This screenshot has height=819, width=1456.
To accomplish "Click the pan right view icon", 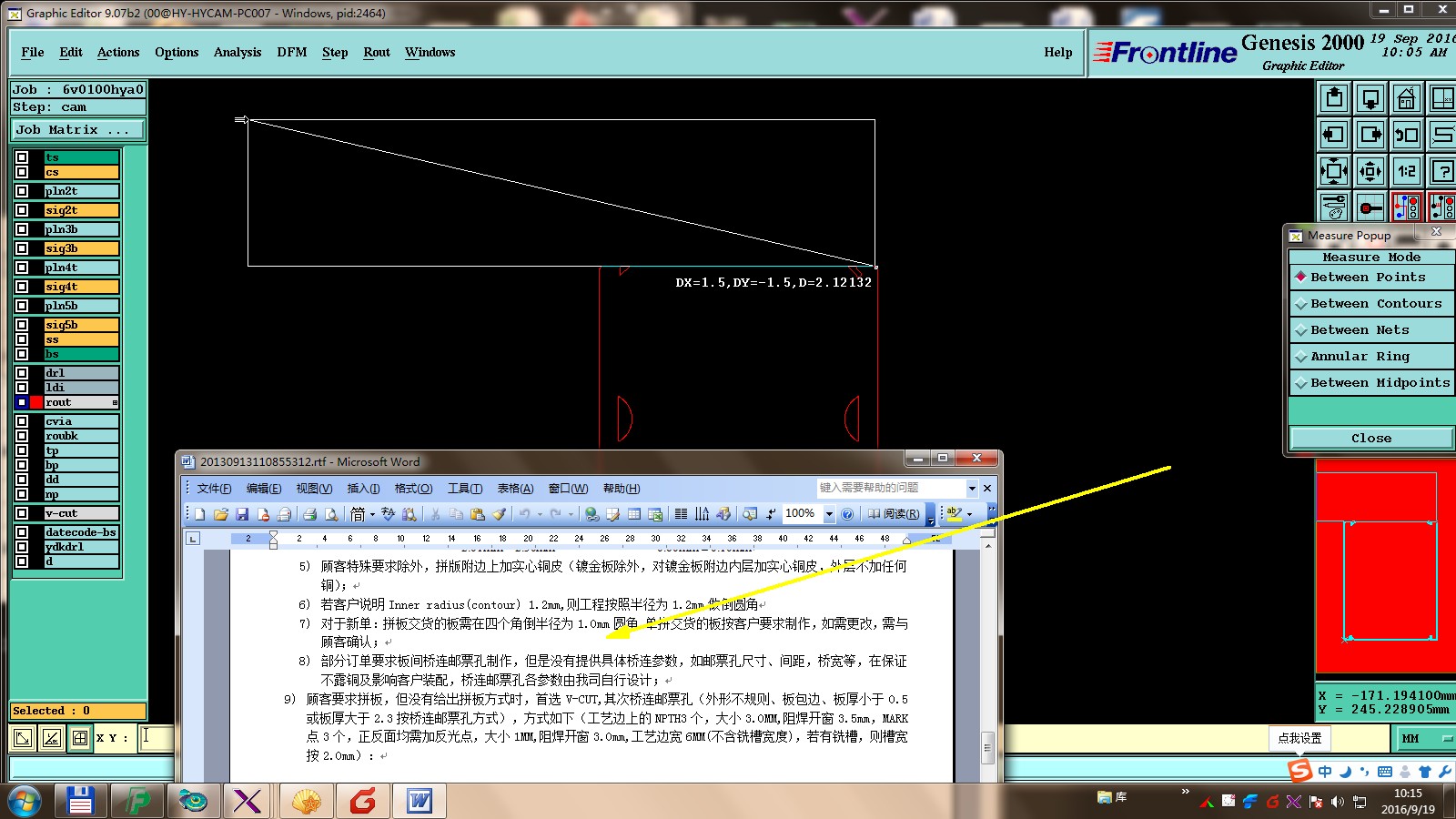I will pyautogui.click(x=1370, y=135).
